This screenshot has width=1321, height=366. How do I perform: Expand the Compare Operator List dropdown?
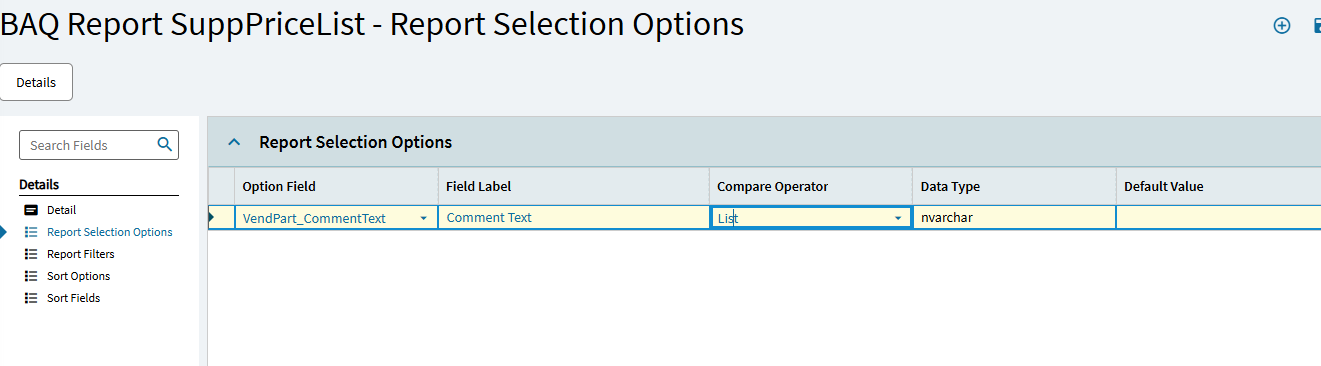point(897,218)
